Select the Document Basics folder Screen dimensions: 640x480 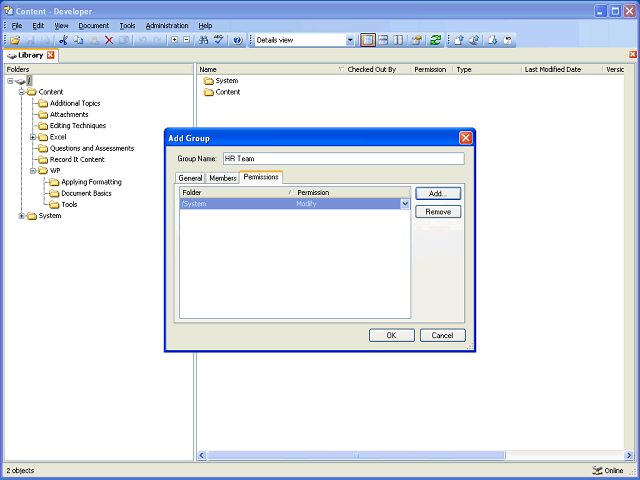pyautogui.click(x=86, y=193)
